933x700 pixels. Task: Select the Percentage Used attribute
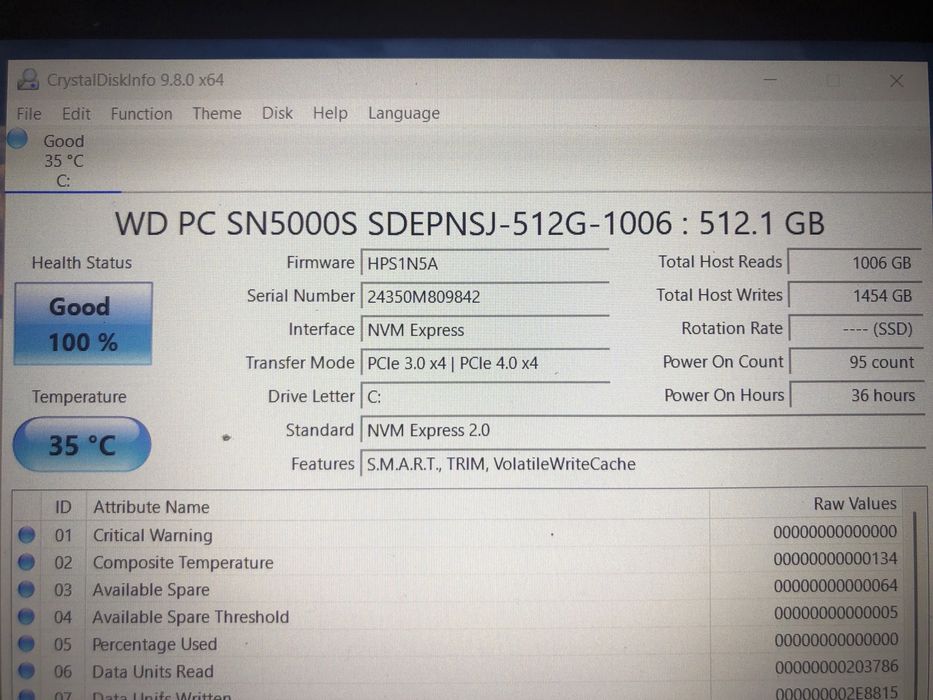pos(458,643)
